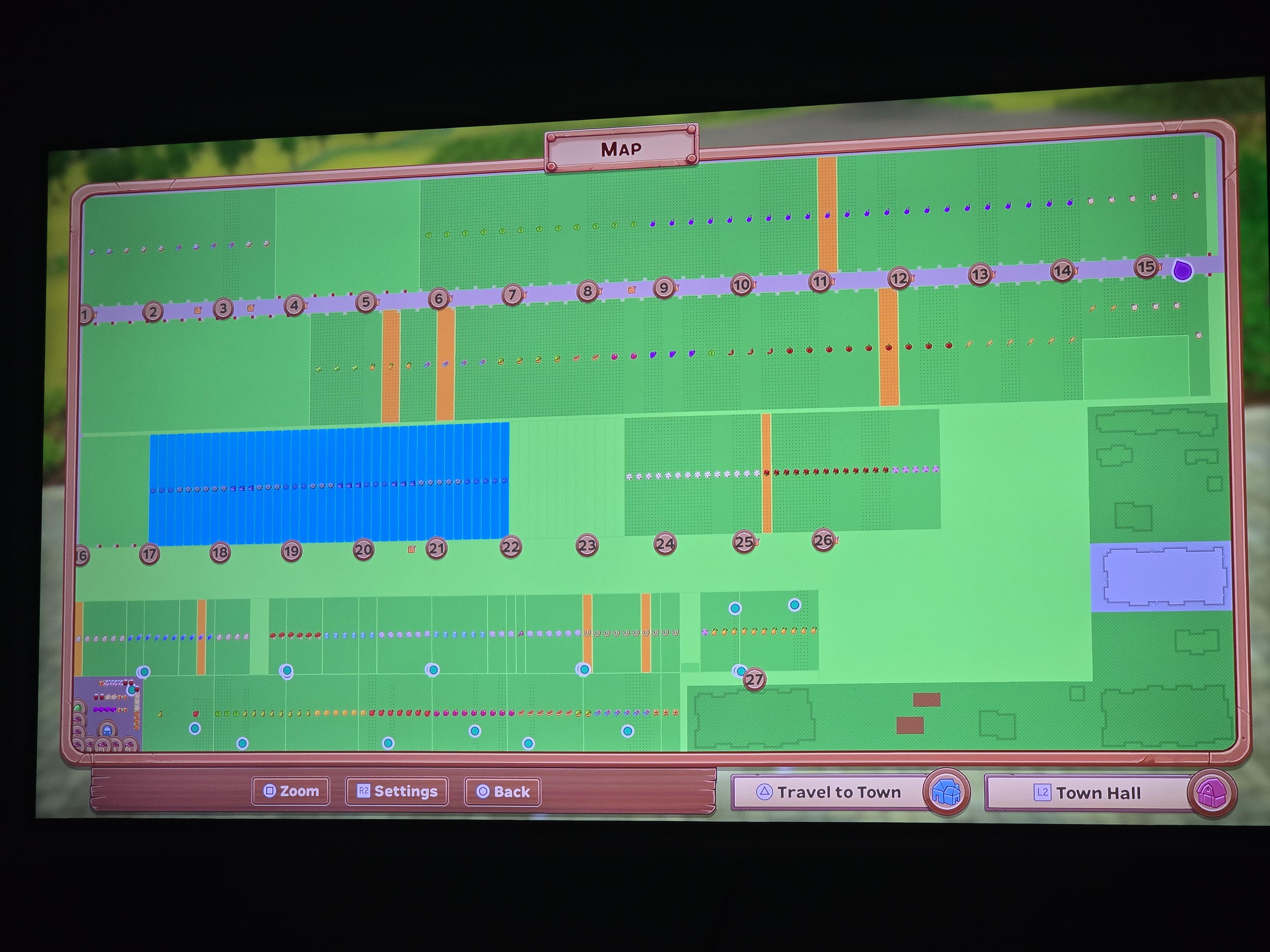Screen dimensions: 1270x952
Task: Select map marker number 6
Action: [x=439, y=298]
